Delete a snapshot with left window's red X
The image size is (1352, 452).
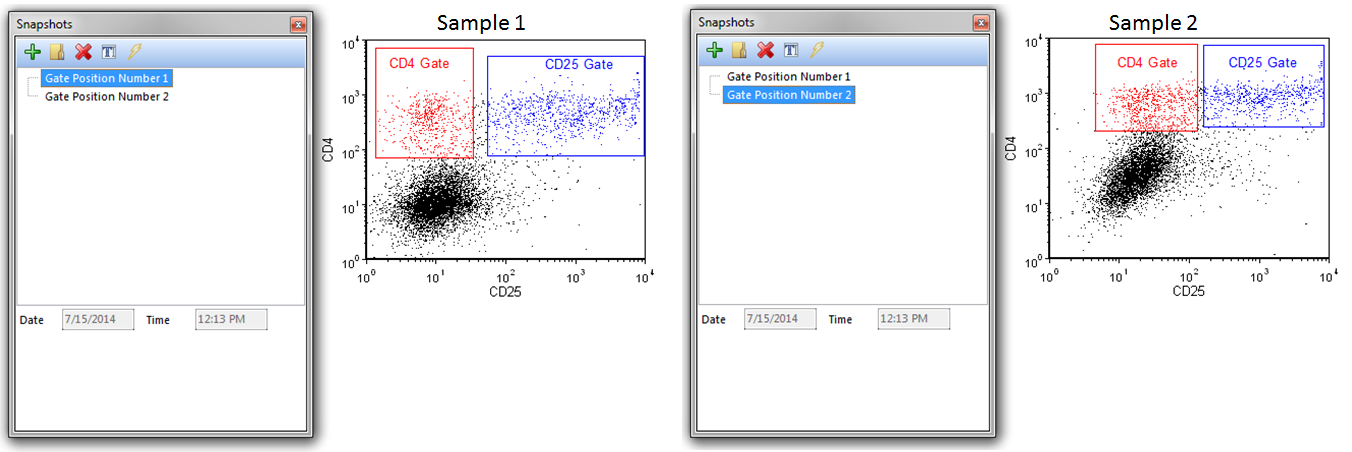pos(83,51)
